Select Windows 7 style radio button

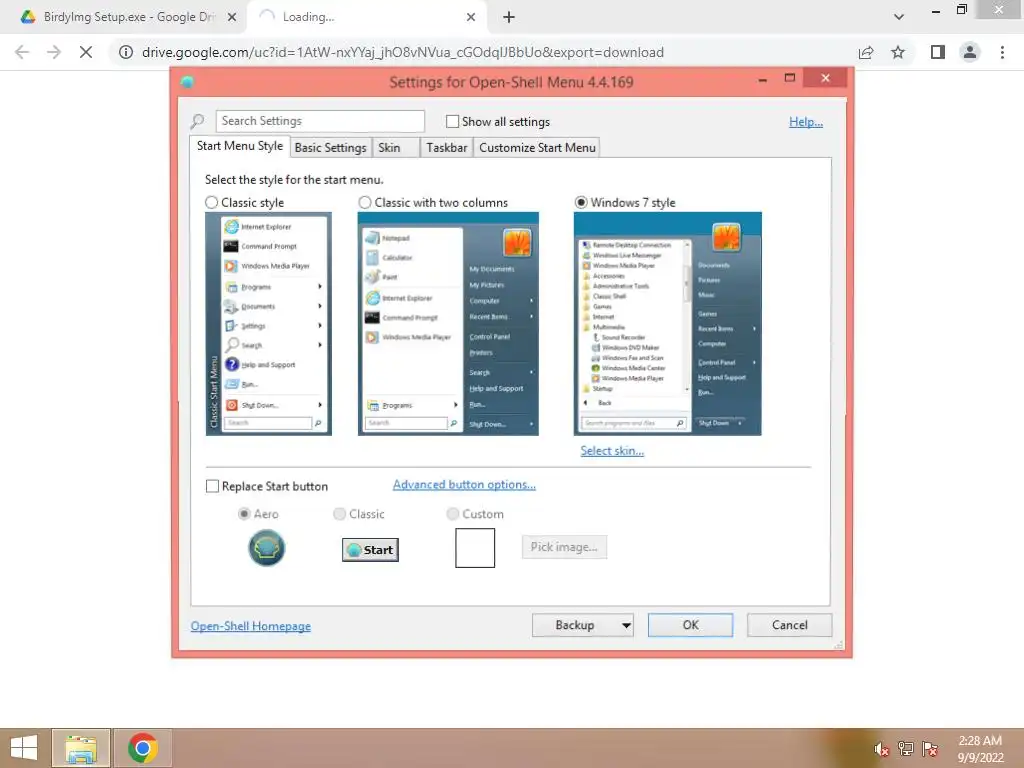click(x=581, y=202)
